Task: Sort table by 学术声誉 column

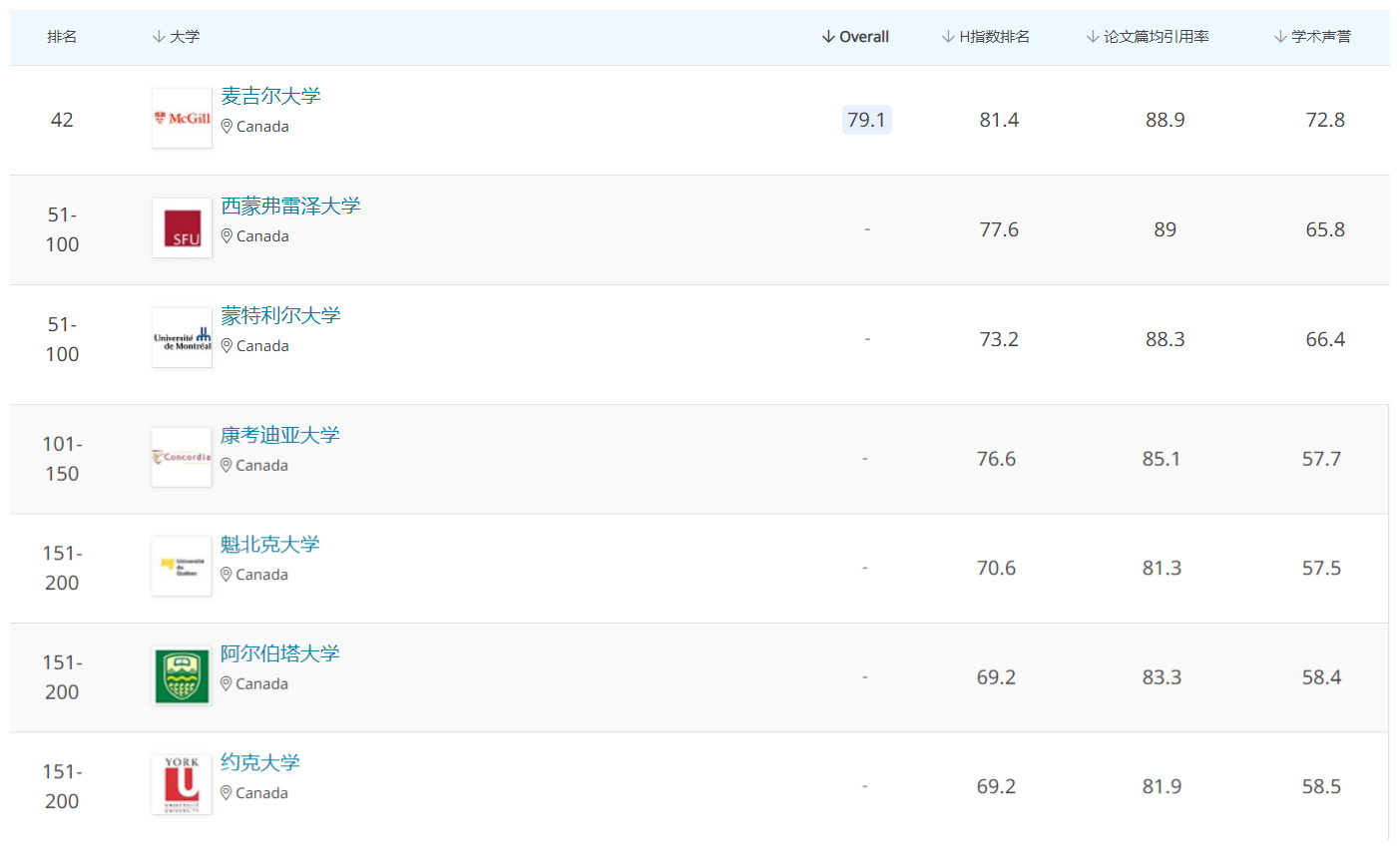Action: [1312, 37]
